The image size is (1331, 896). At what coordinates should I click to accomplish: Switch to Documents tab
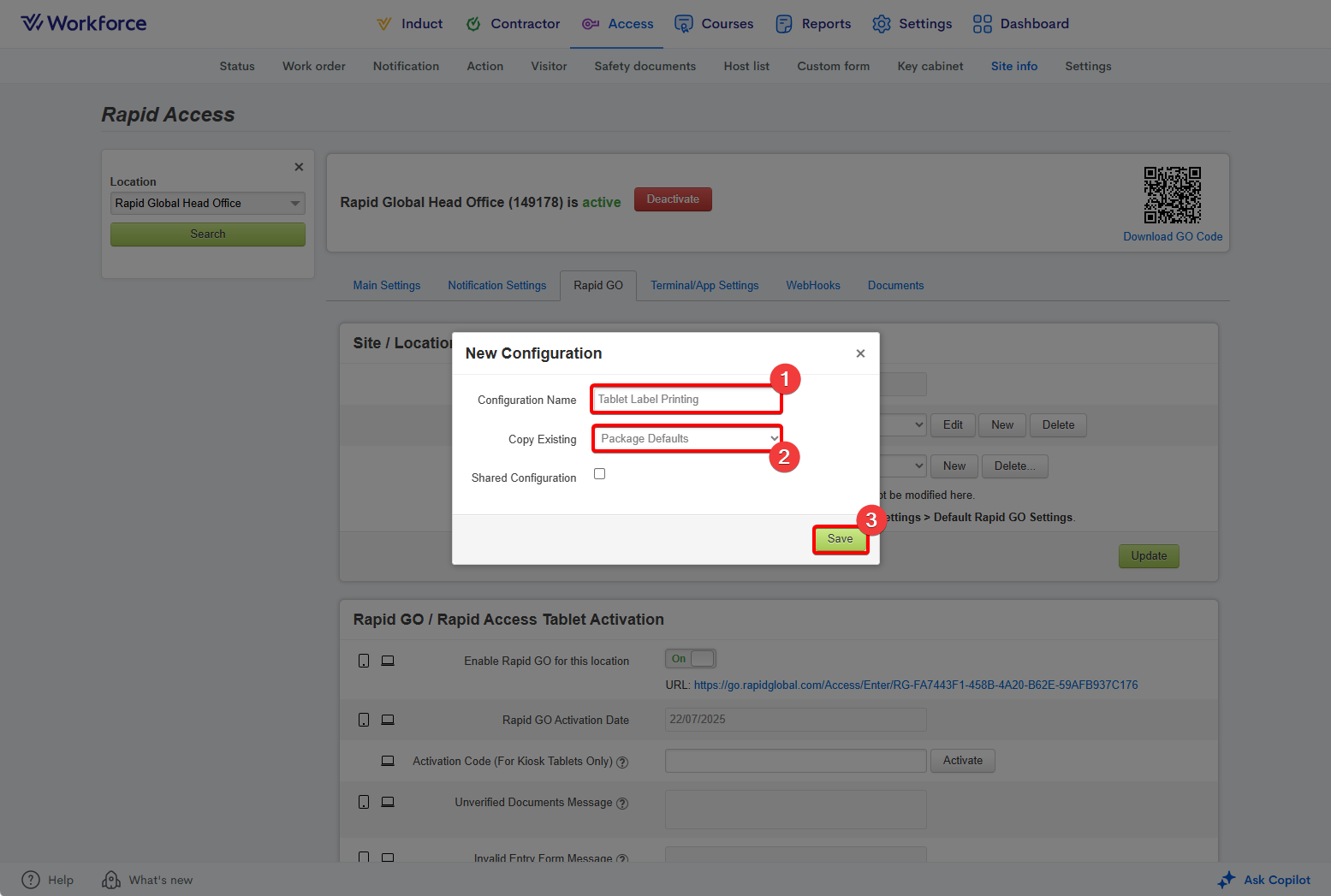click(x=896, y=286)
